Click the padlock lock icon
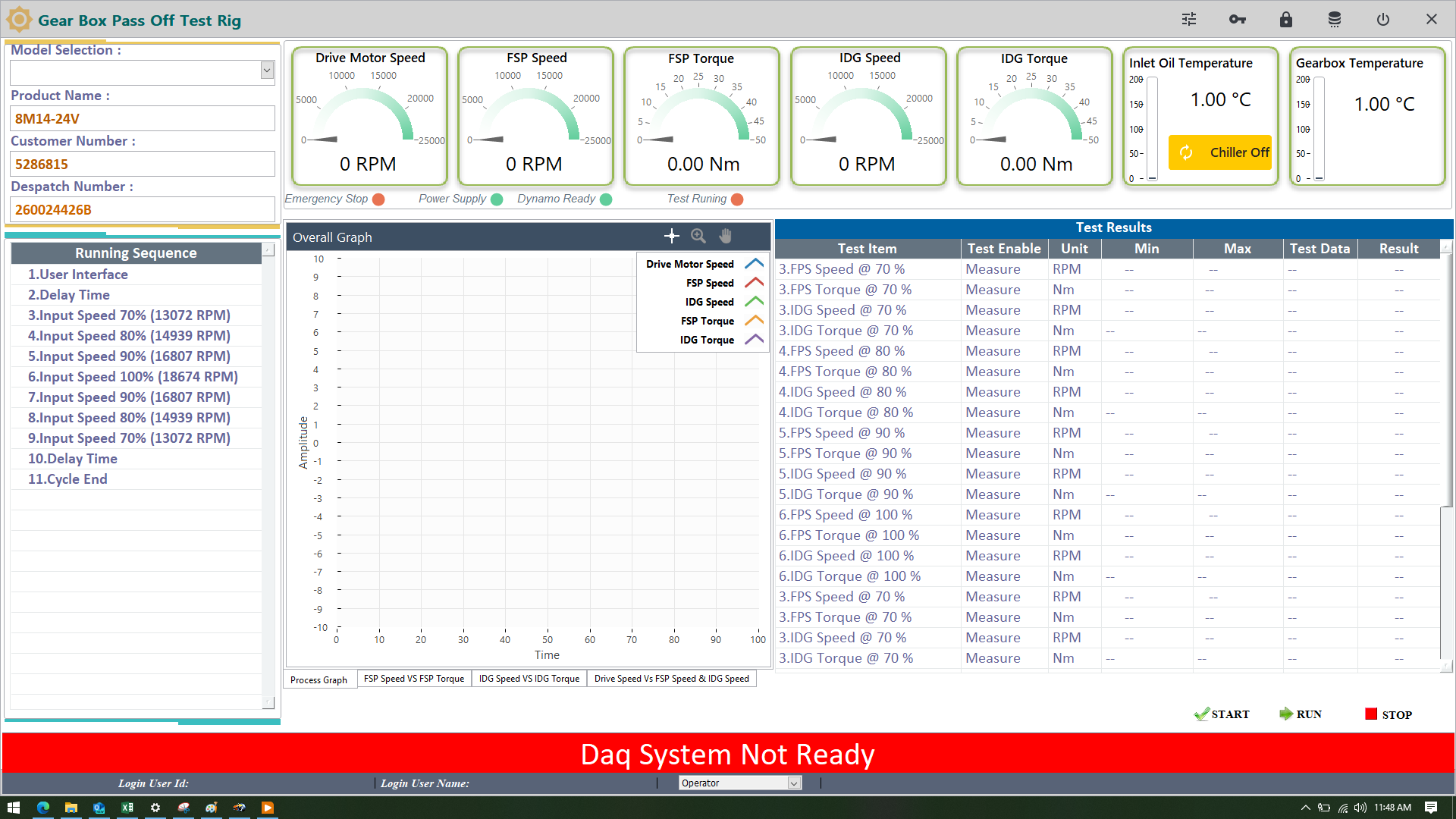 pos(1286,20)
